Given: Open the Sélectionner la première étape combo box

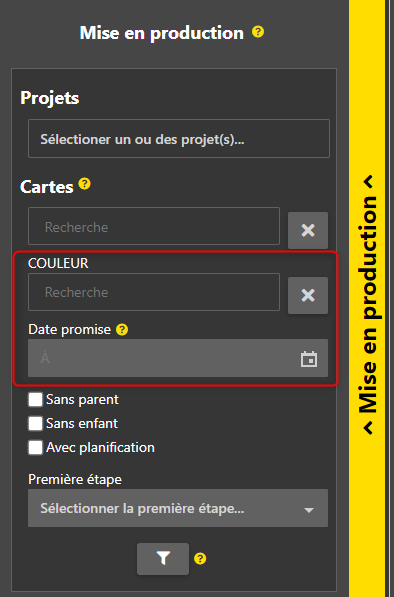Looking at the screenshot, I should (x=178, y=508).
